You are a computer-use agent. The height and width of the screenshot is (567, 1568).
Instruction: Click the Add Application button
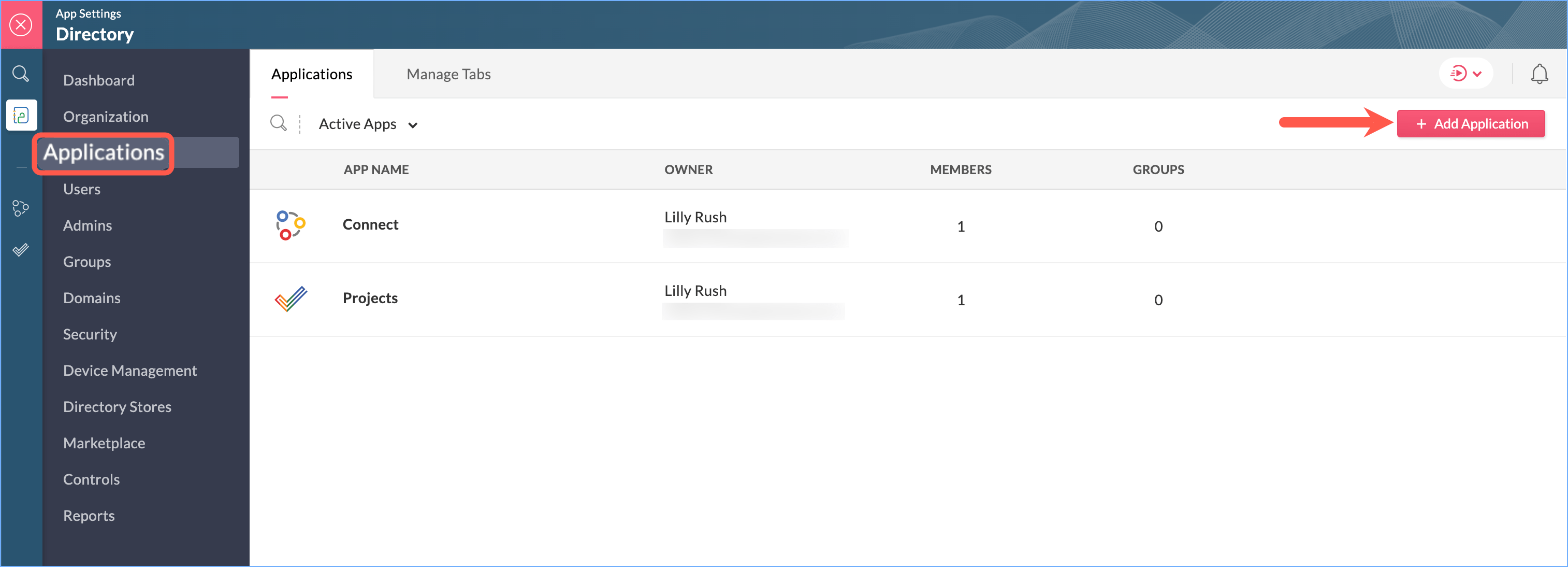tap(1470, 124)
